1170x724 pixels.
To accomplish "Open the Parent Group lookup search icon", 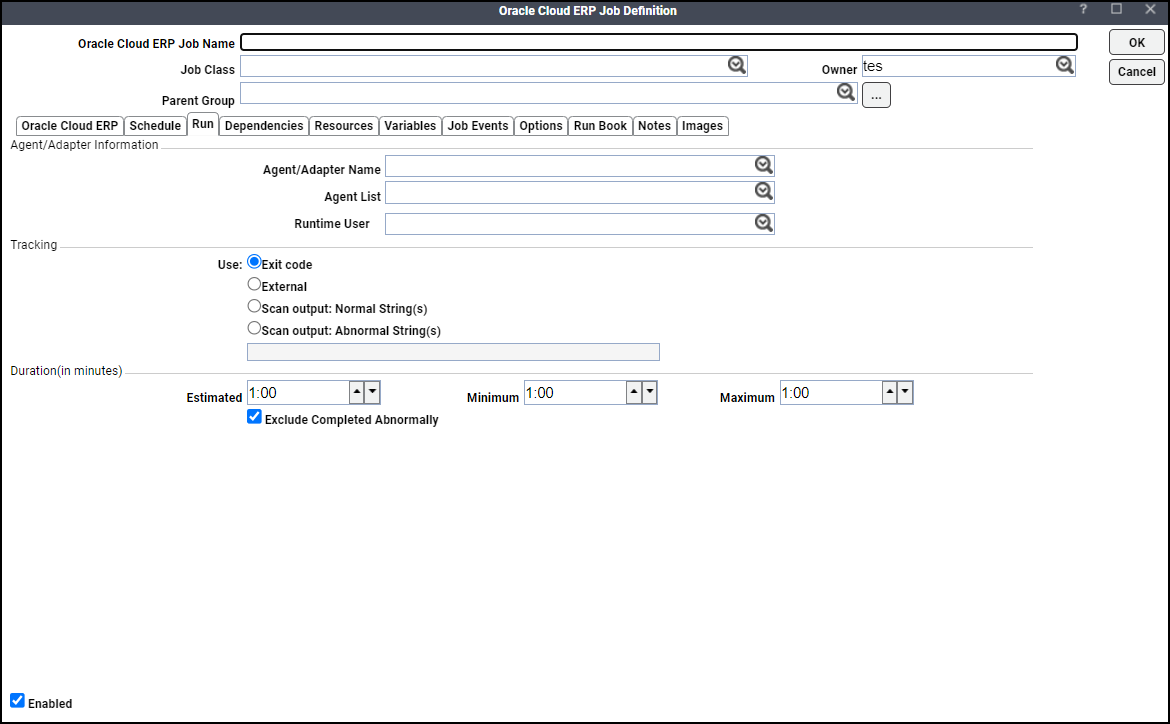I will click(845, 93).
